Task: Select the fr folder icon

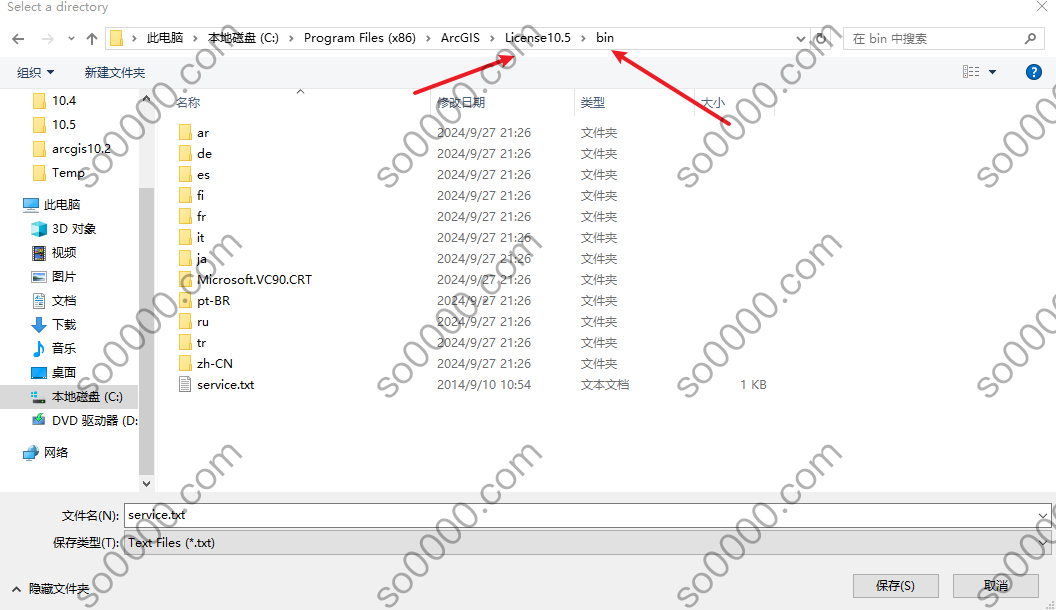Action: 186,216
